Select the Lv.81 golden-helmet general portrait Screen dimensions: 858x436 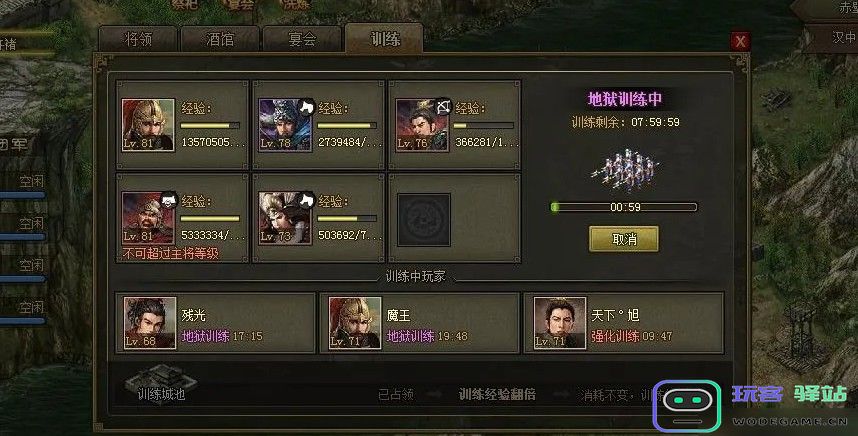[148, 125]
